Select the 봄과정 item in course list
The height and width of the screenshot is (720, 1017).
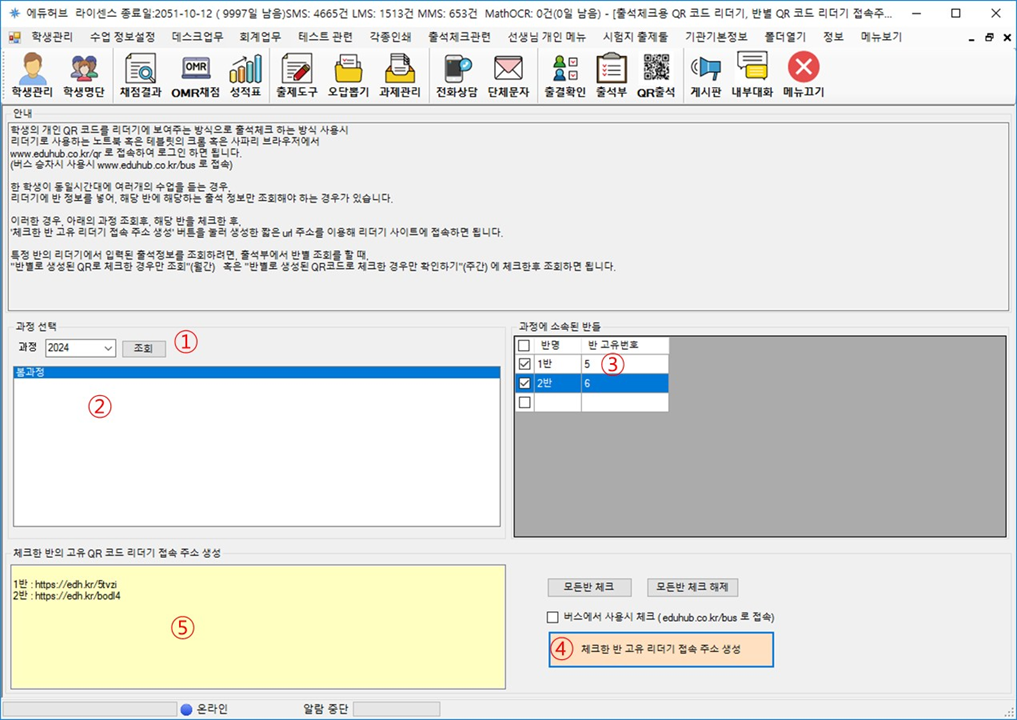pos(255,372)
